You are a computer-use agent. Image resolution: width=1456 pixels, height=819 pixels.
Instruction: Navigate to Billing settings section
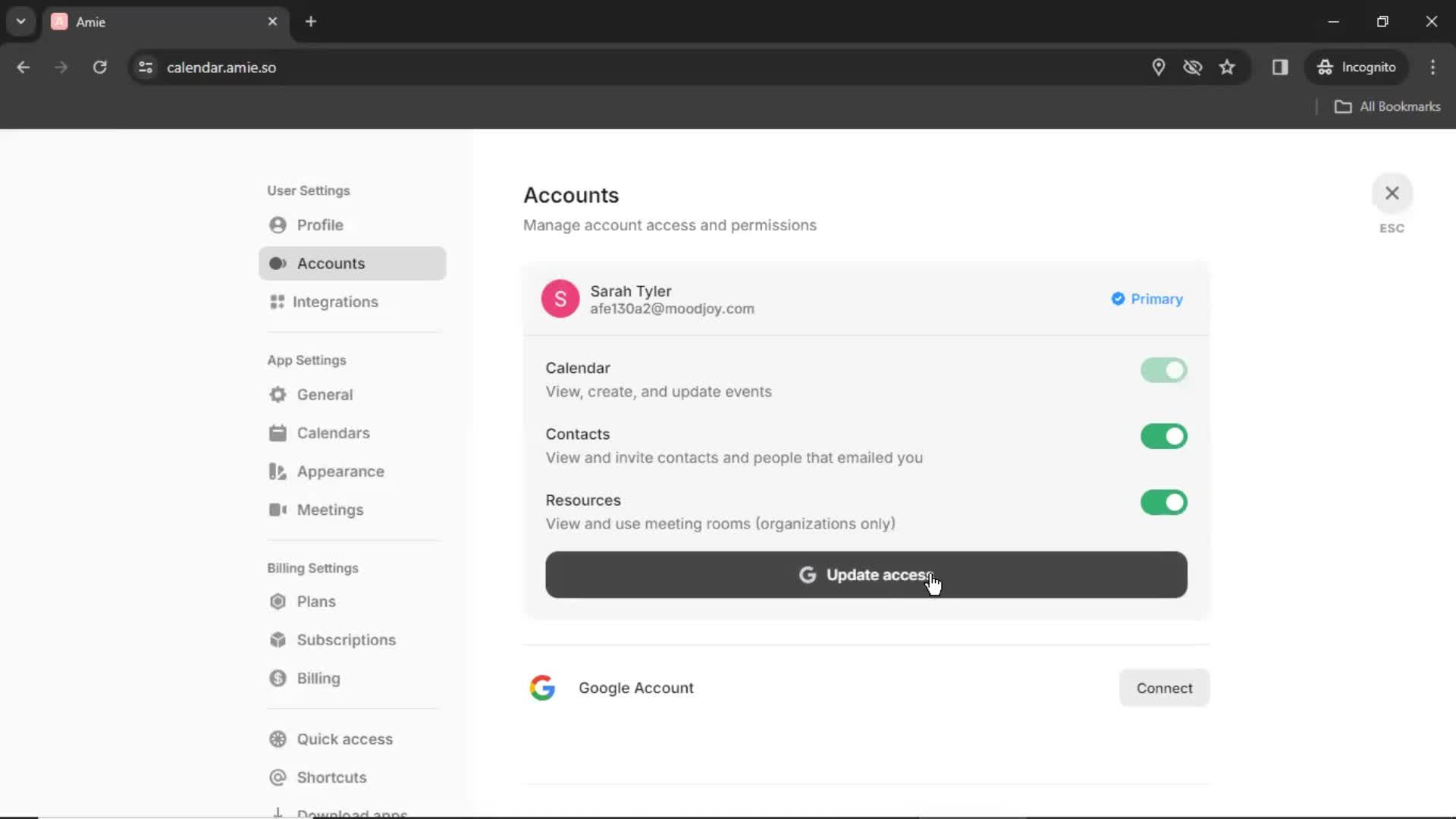click(313, 568)
